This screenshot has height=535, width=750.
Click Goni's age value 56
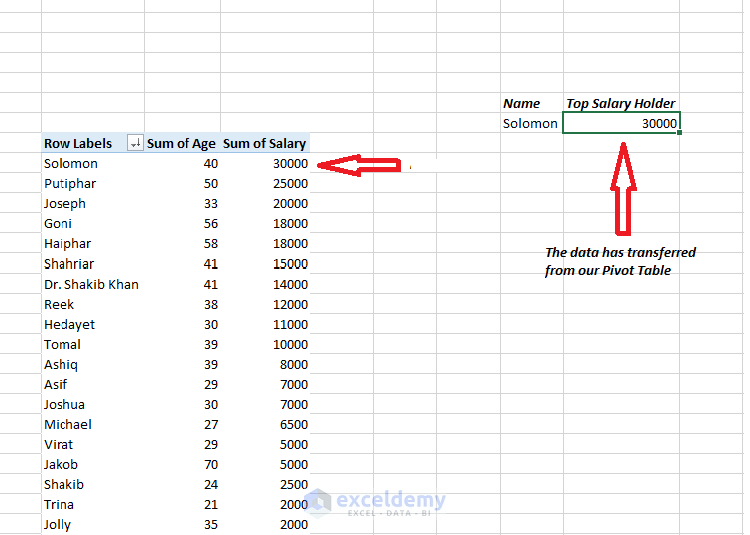point(210,224)
